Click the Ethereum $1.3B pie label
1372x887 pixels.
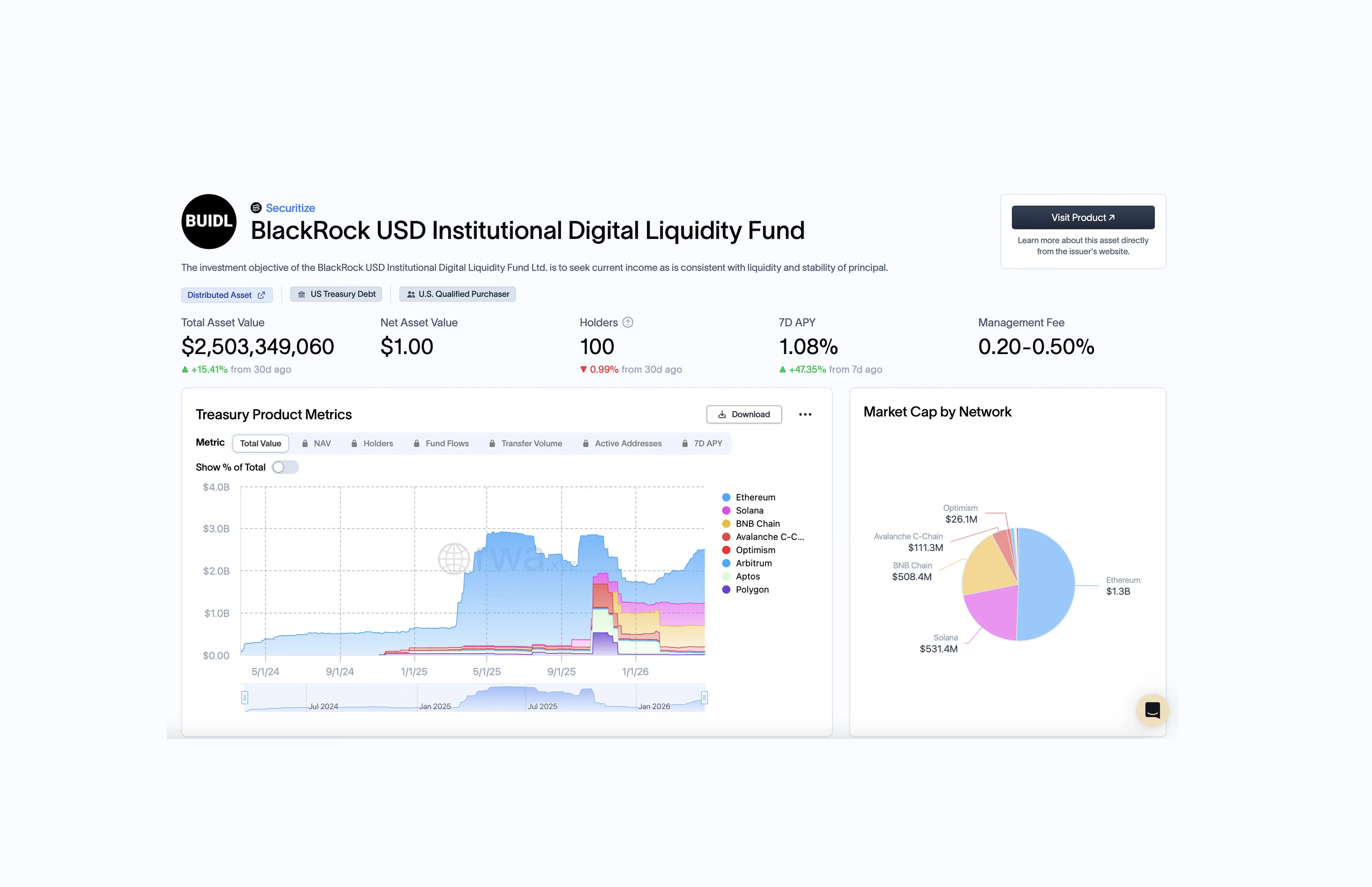pos(1123,586)
